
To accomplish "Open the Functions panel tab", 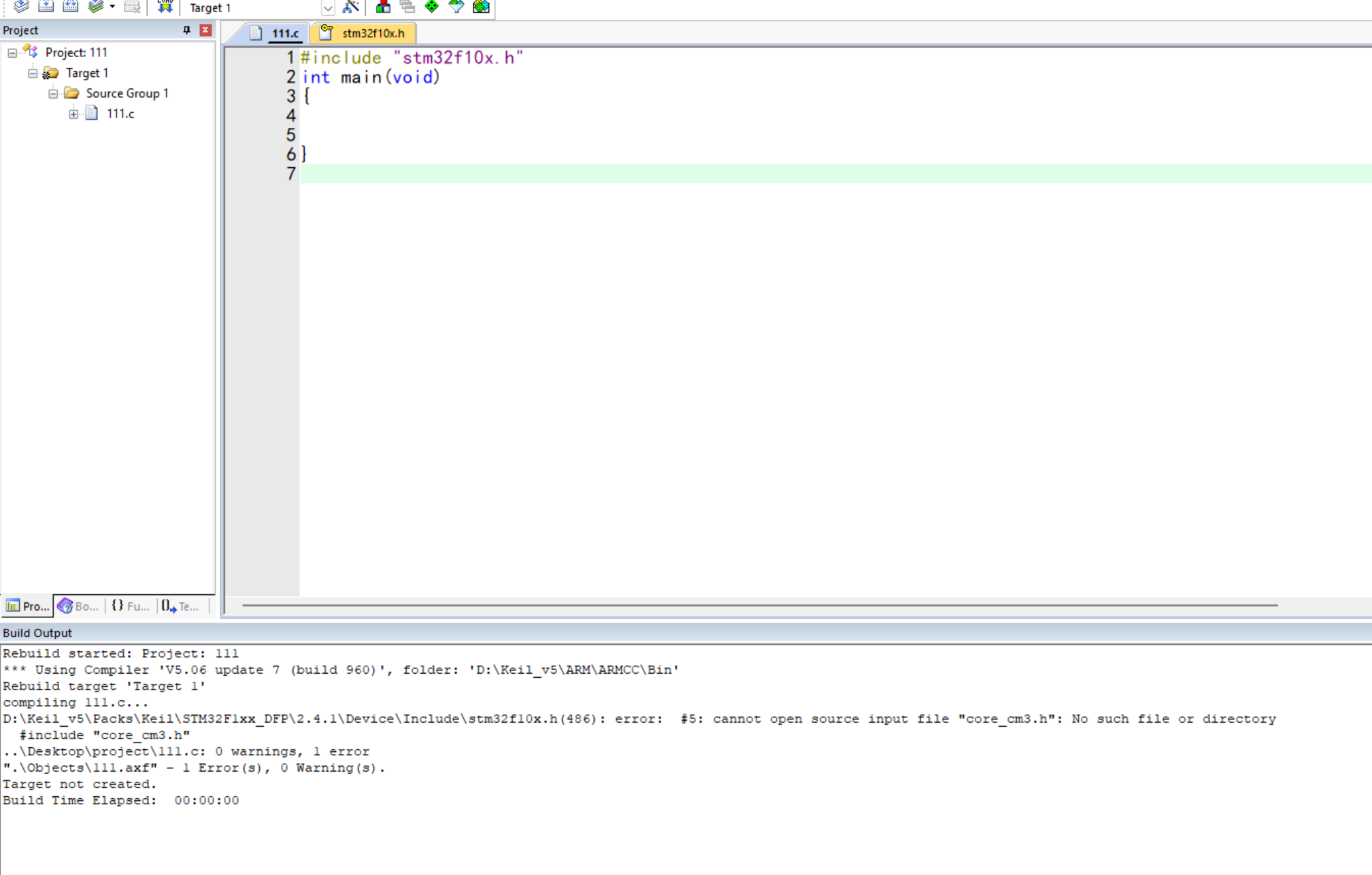I will [x=130, y=606].
